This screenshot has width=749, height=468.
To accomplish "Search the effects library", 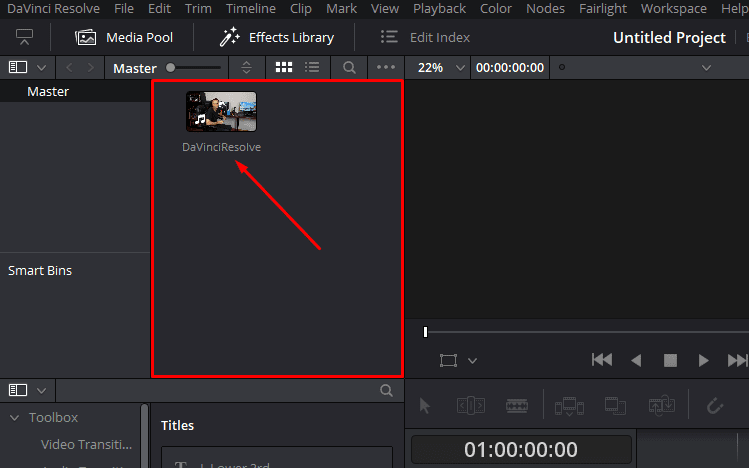I will (x=386, y=391).
